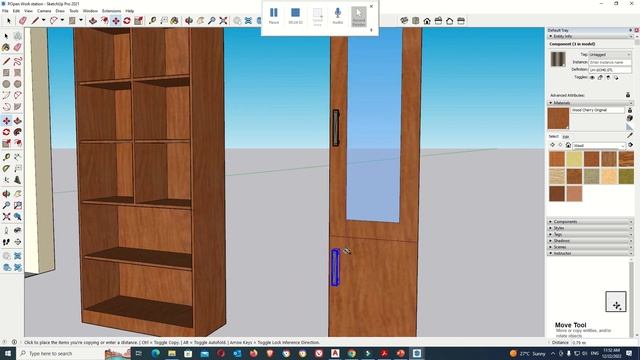Click the Create Material cube icon

(x=630, y=118)
